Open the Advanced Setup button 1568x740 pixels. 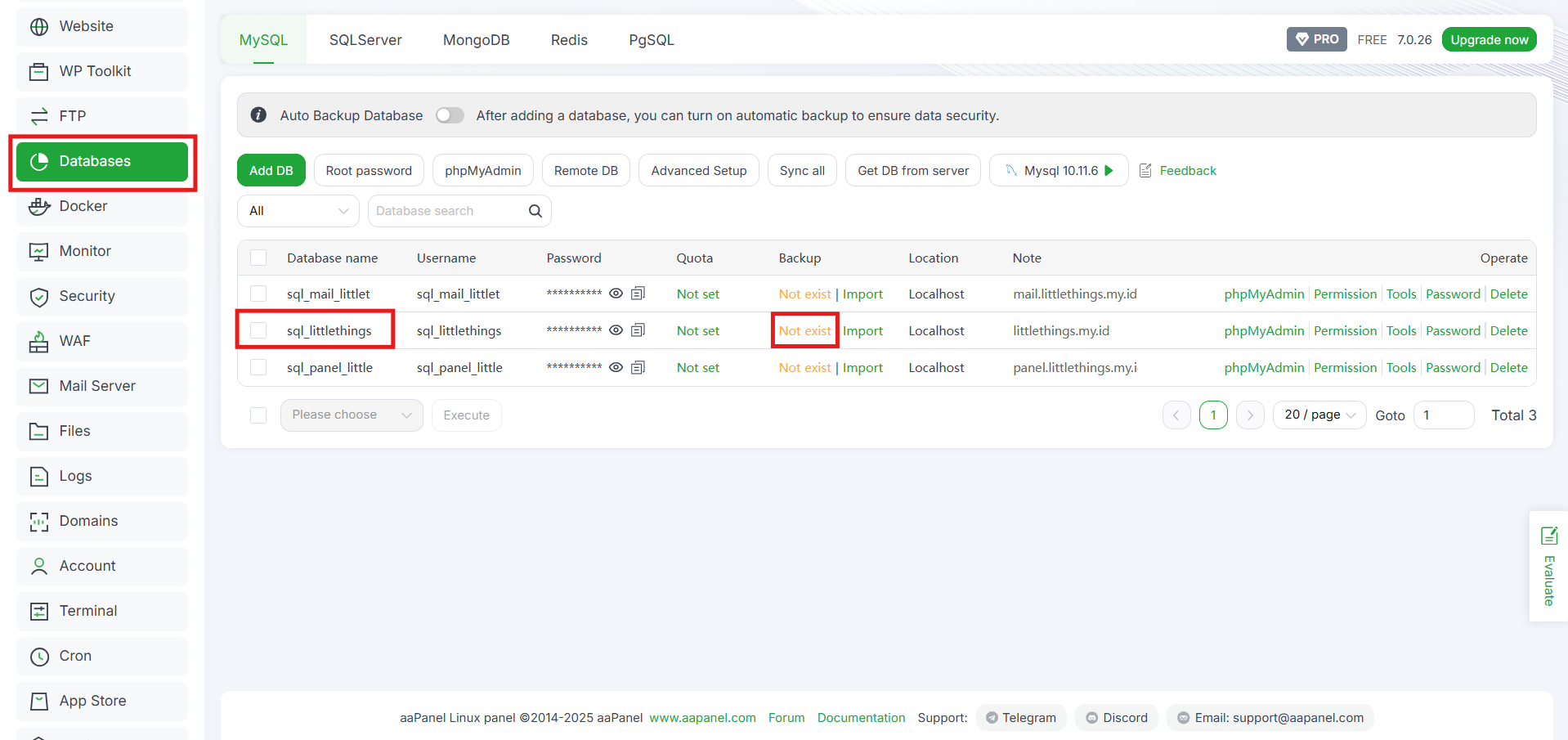pos(699,170)
